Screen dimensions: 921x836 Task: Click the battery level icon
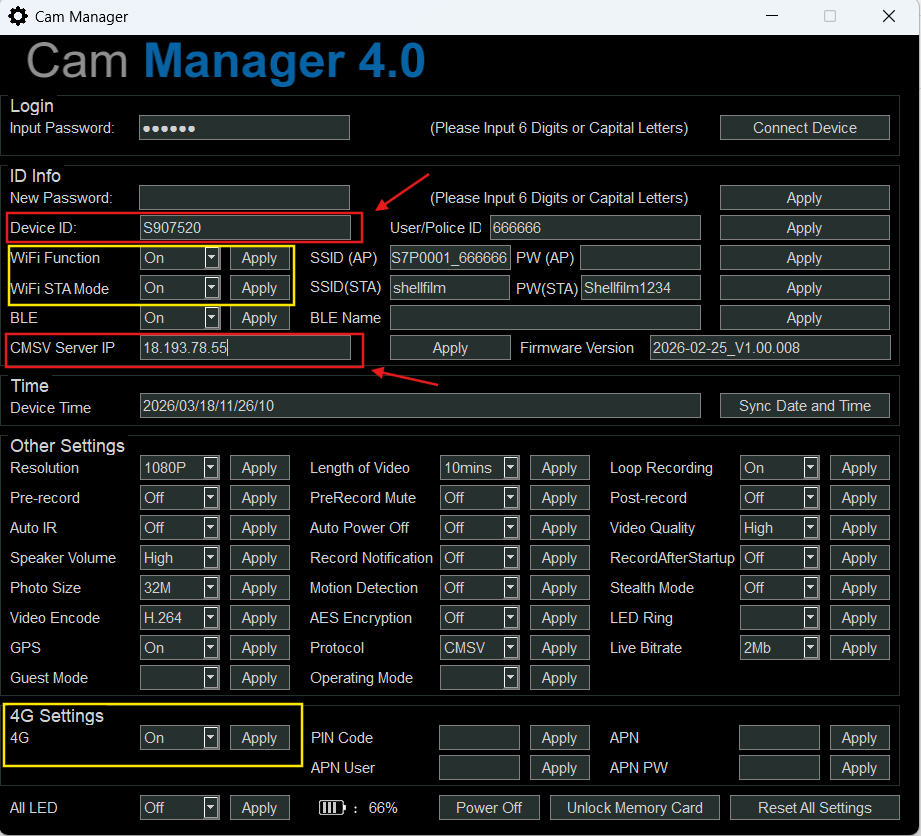coord(332,808)
